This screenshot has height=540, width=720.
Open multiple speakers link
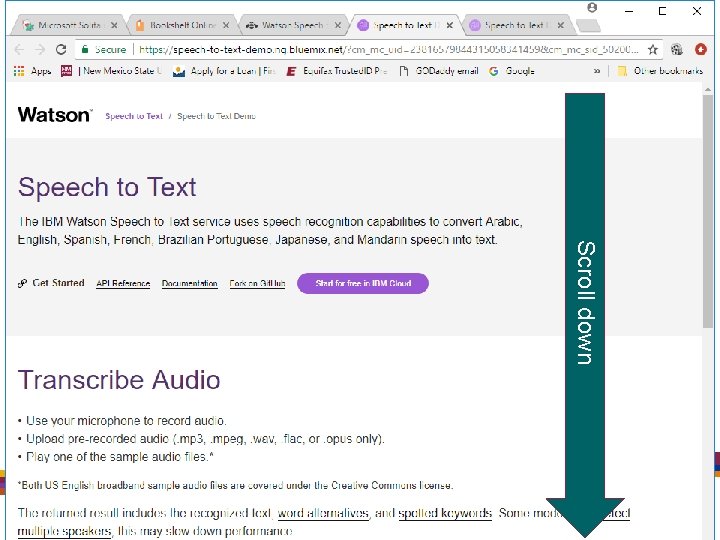(64, 531)
